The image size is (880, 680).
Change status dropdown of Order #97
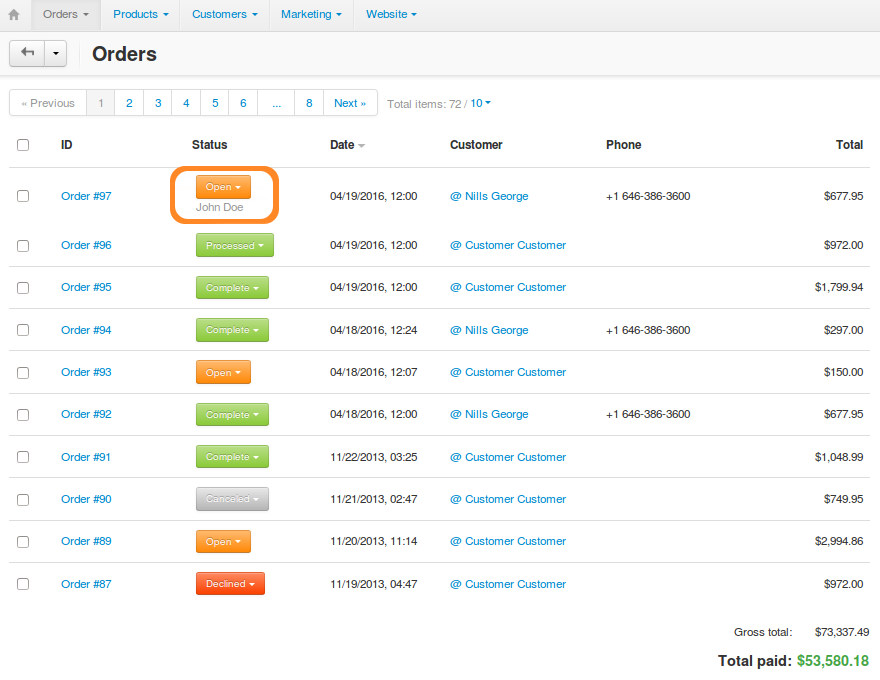point(223,187)
